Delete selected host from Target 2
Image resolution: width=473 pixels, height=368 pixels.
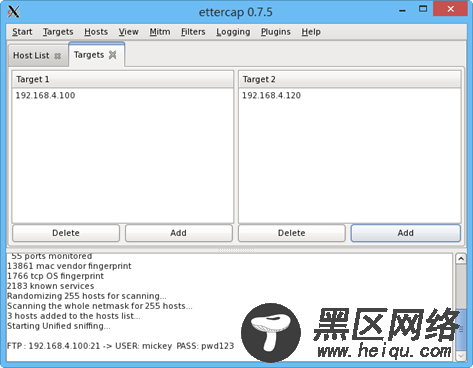(292, 233)
